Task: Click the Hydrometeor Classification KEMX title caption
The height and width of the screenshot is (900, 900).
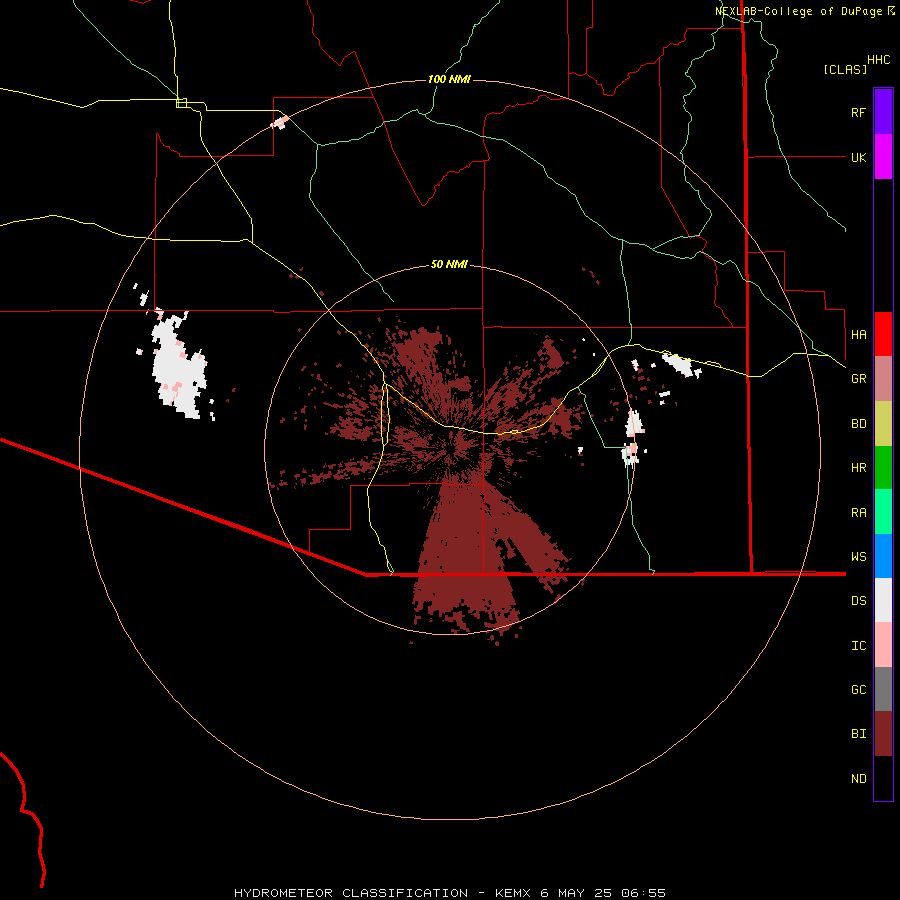Action: point(449,893)
